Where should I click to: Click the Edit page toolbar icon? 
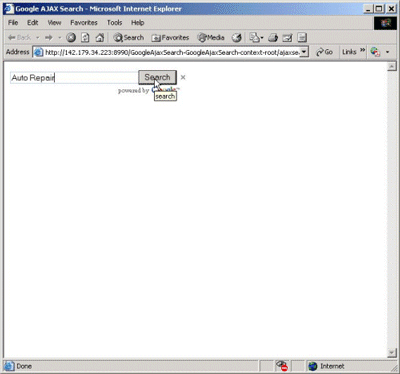[287, 38]
